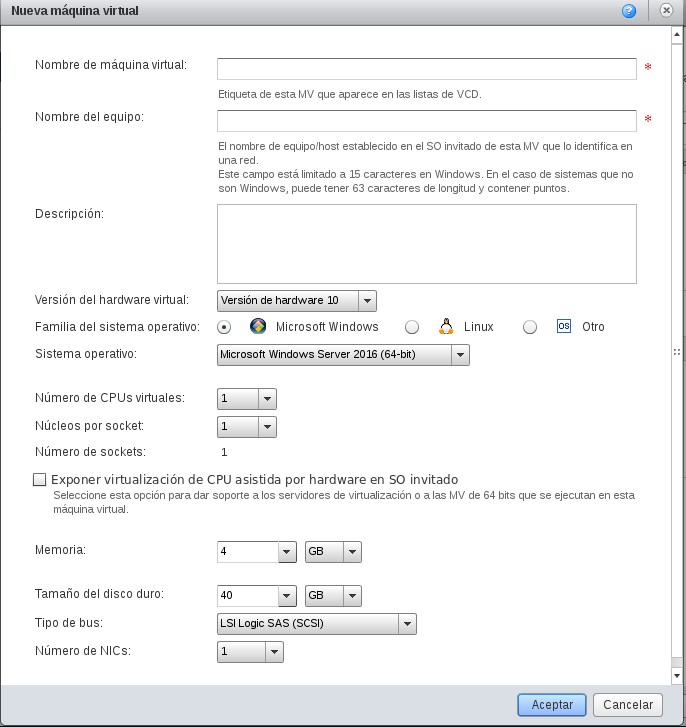Expand the Sistema operativo dropdown list
This screenshot has height=728, width=686.
(459, 355)
